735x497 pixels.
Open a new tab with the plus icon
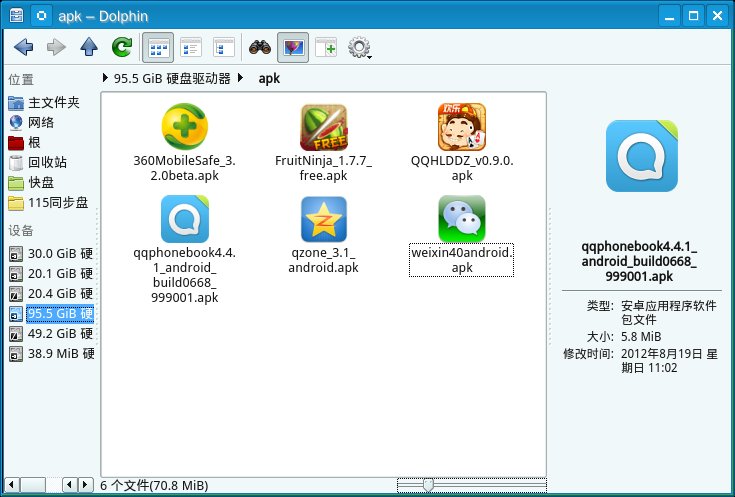(x=326, y=47)
